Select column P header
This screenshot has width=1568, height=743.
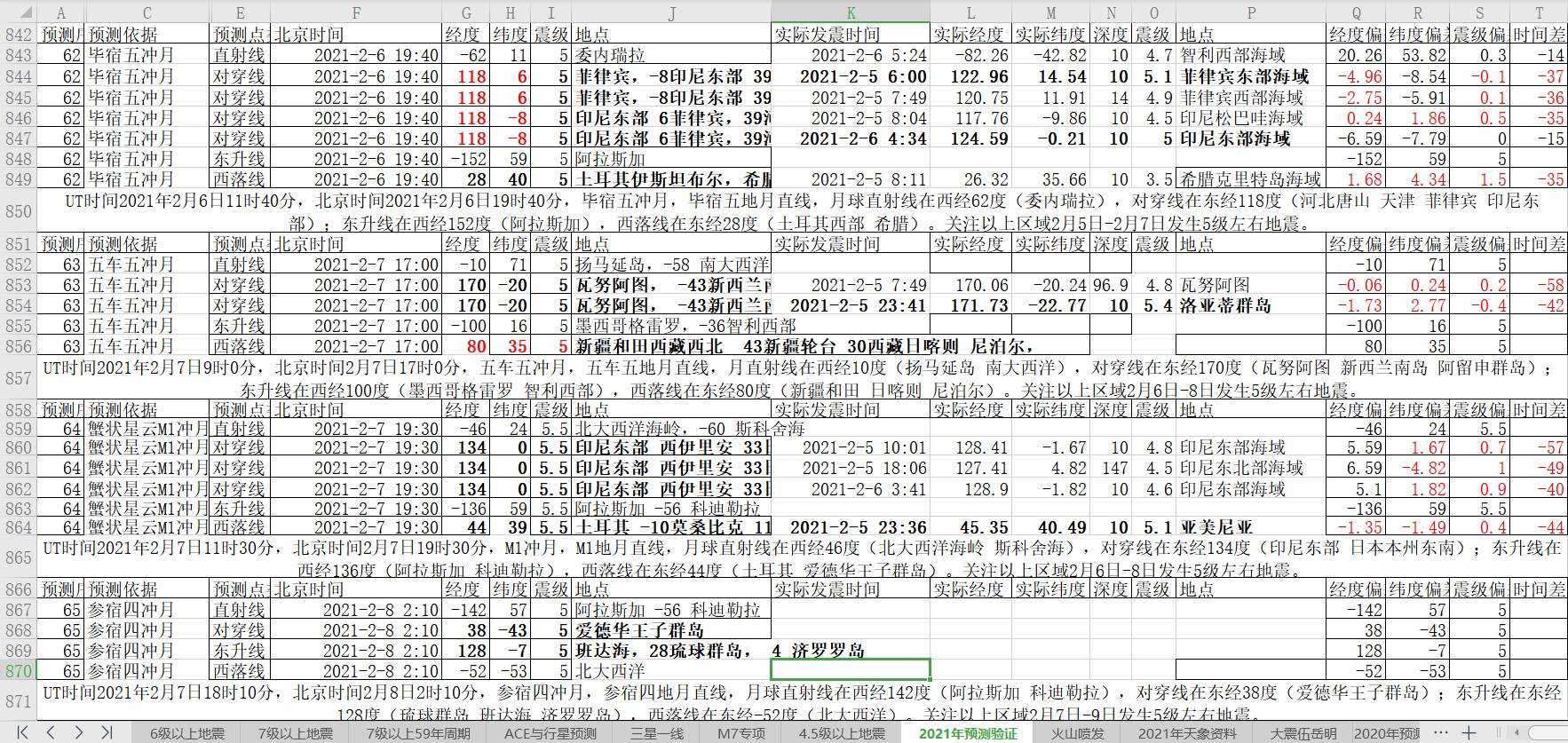pos(1251,12)
